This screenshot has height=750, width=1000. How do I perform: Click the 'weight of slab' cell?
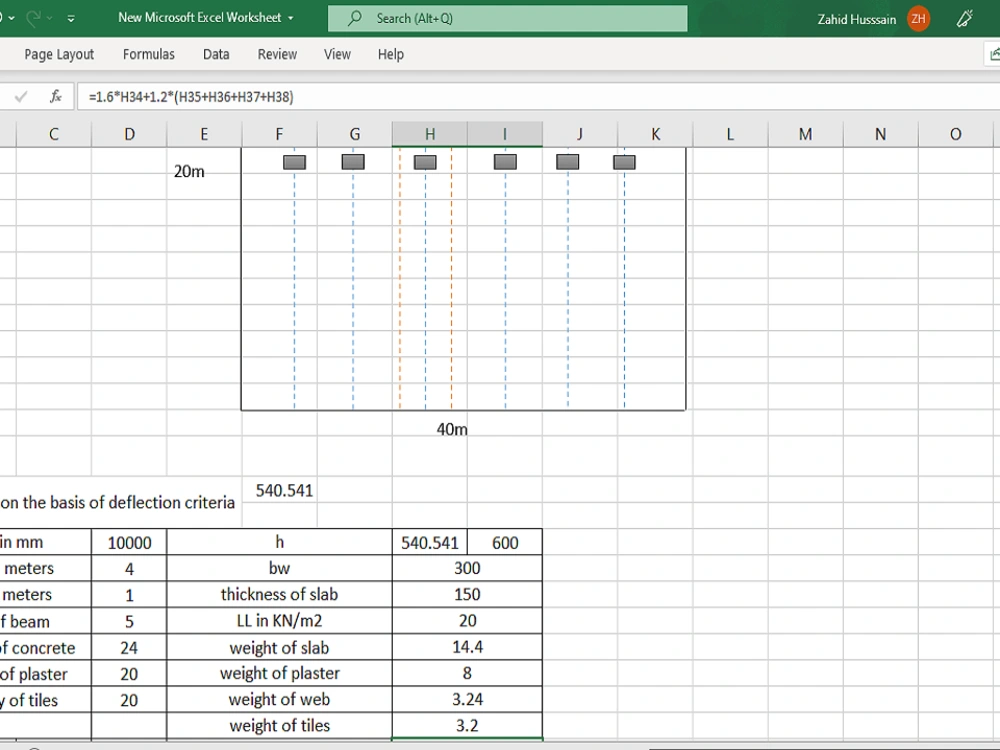(279, 647)
